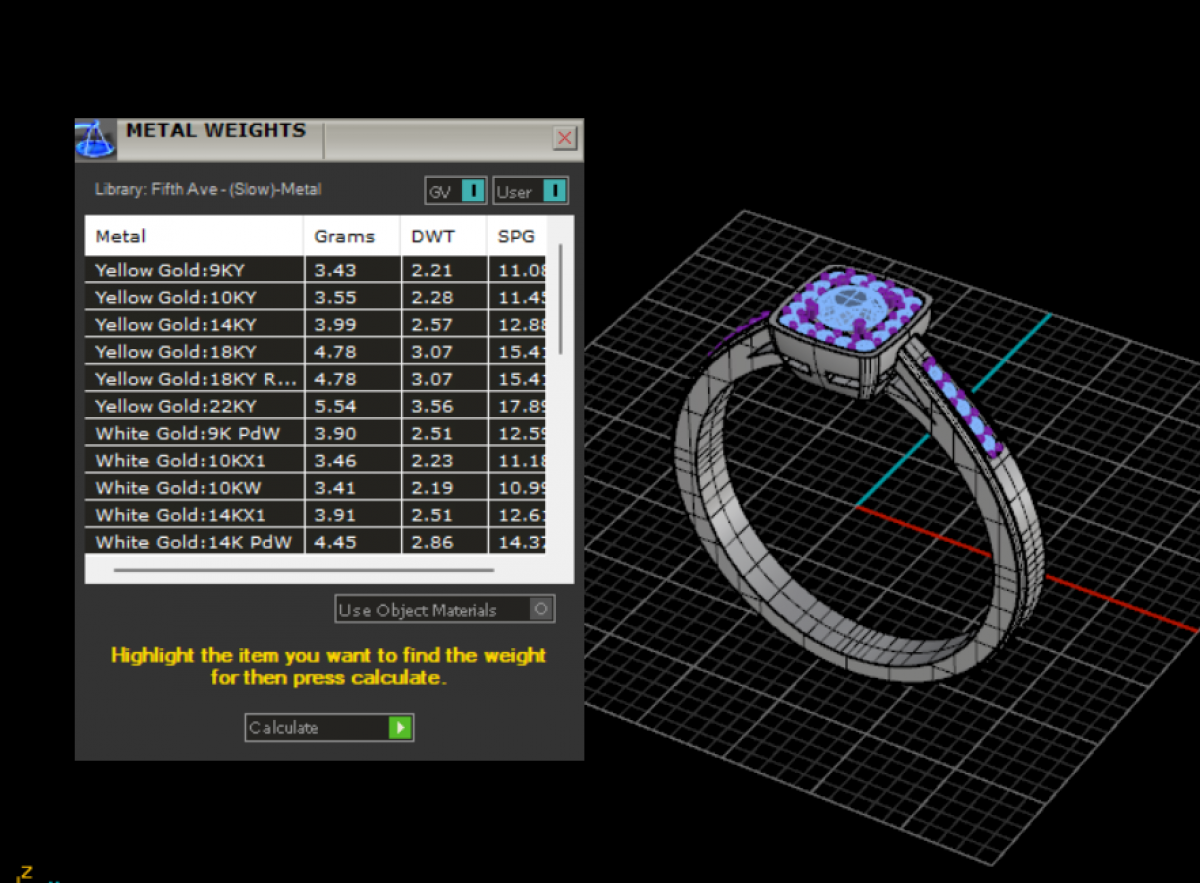Close the Metal Weights dialog
Image resolution: width=1200 pixels, height=883 pixels.
565,138
